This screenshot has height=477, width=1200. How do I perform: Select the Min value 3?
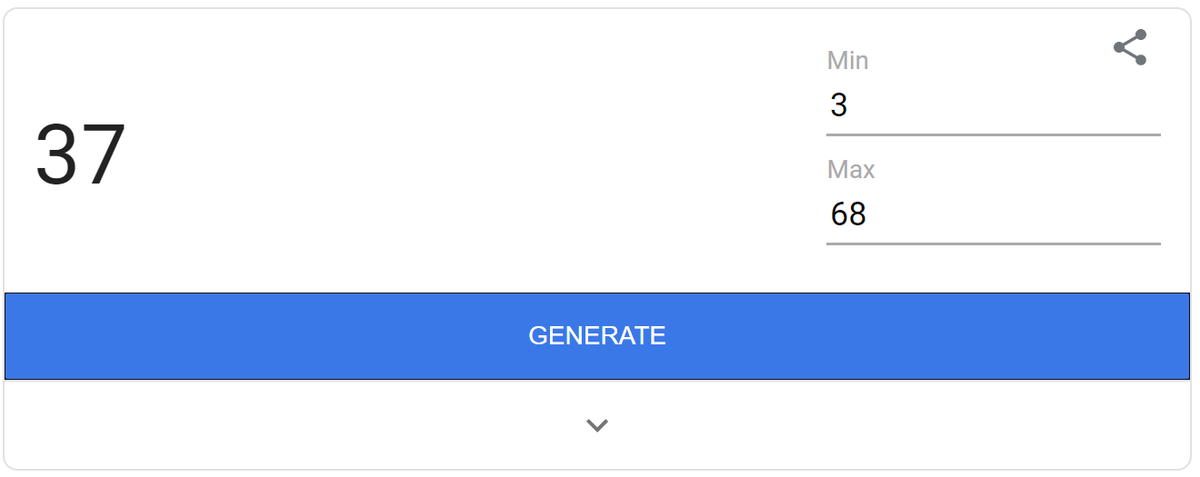pos(839,105)
